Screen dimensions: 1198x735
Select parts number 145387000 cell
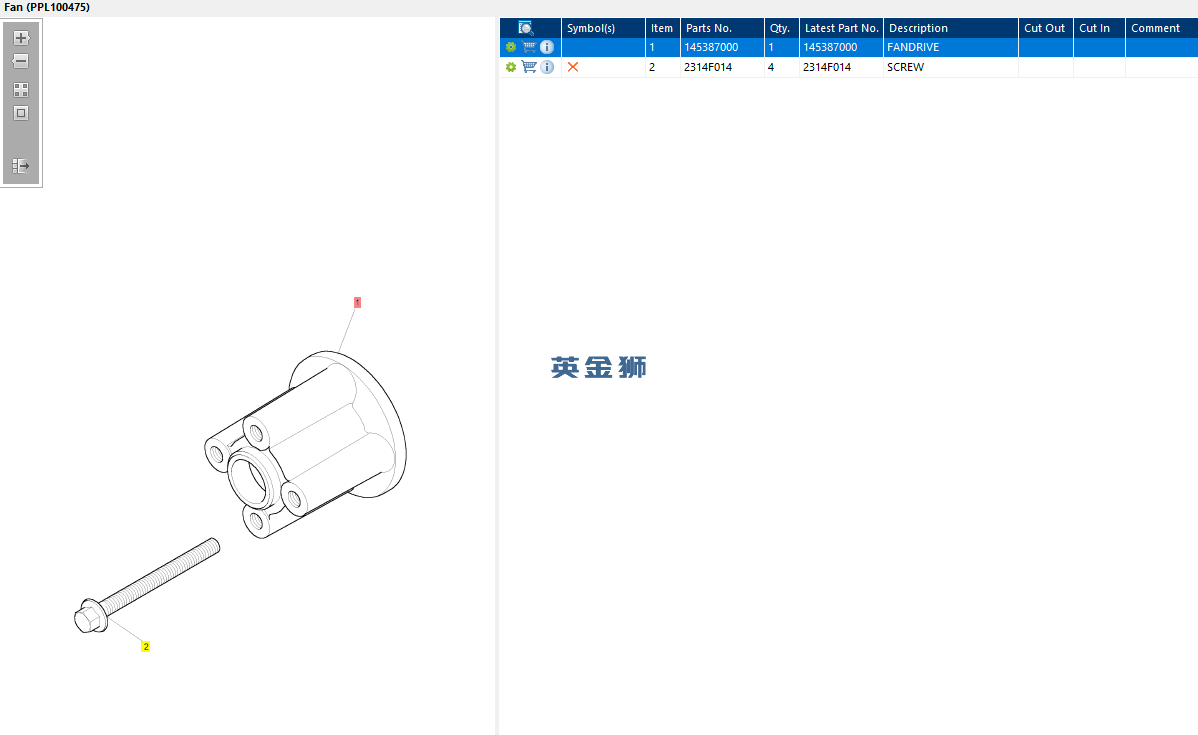[x=723, y=47]
